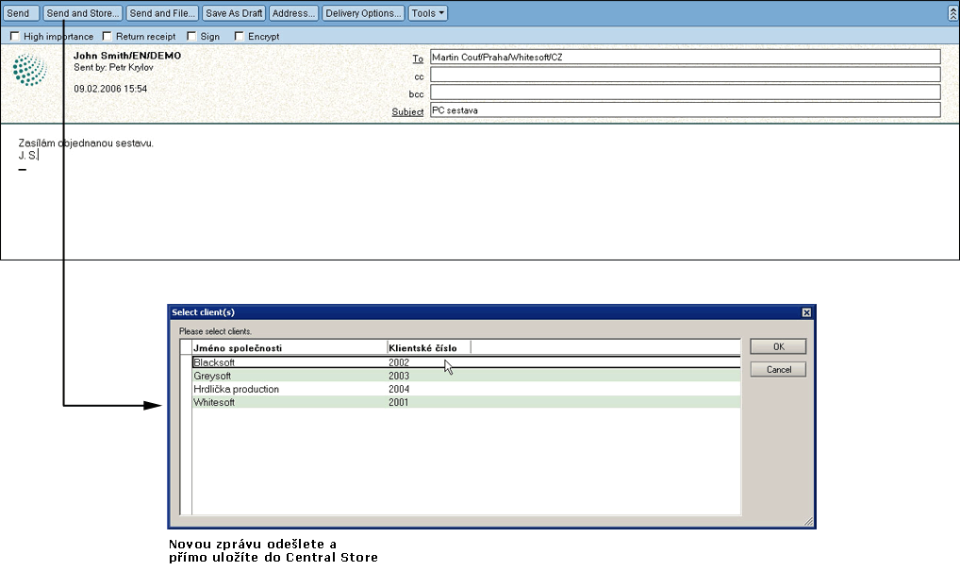Screen dimensions: 960x571
Task: Click into the bcc field
Action: point(684,93)
